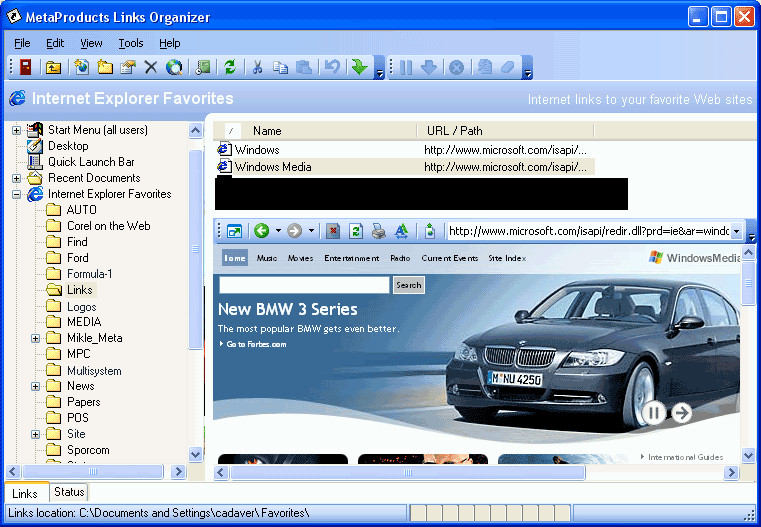The width and height of the screenshot is (761, 527).
Task: Click the web page search text field
Action: (x=304, y=285)
